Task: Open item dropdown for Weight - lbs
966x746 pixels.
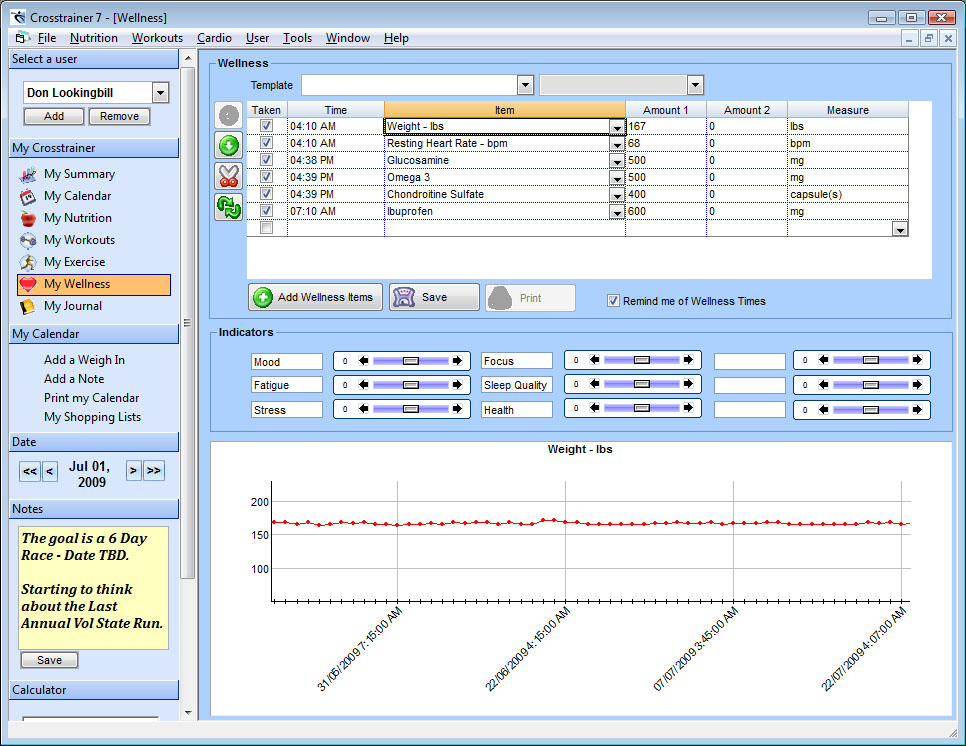Action: click(617, 127)
